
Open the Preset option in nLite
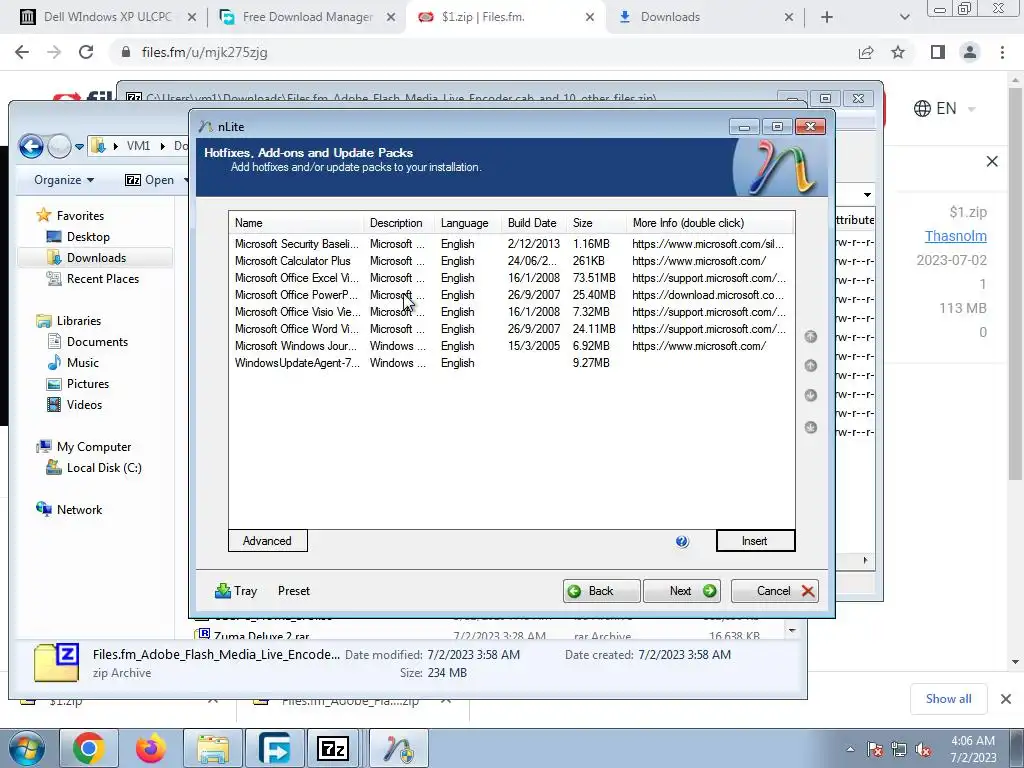pos(294,591)
